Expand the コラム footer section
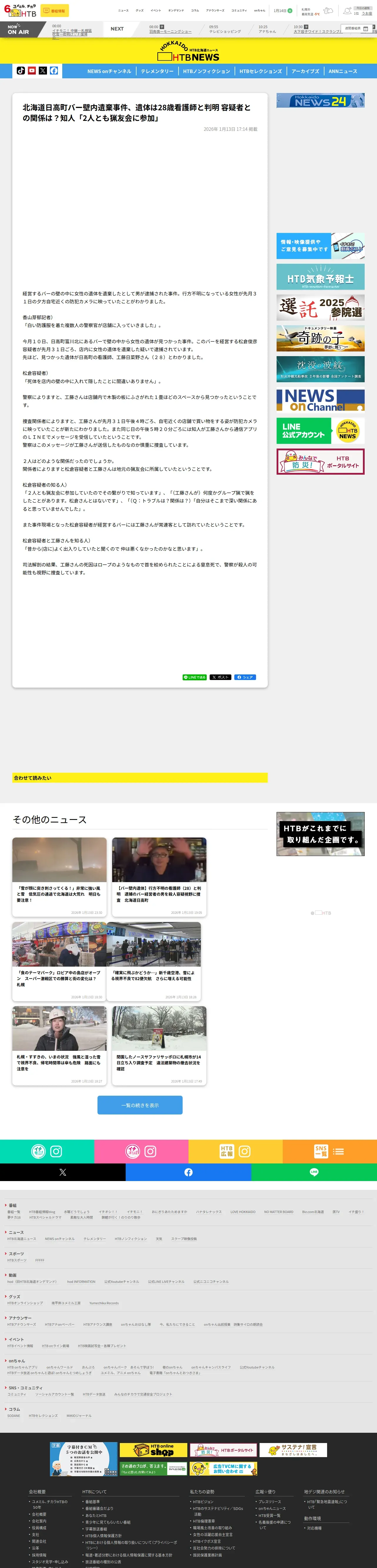Viewport: 377px width, 1568px height. [14, 1409]
